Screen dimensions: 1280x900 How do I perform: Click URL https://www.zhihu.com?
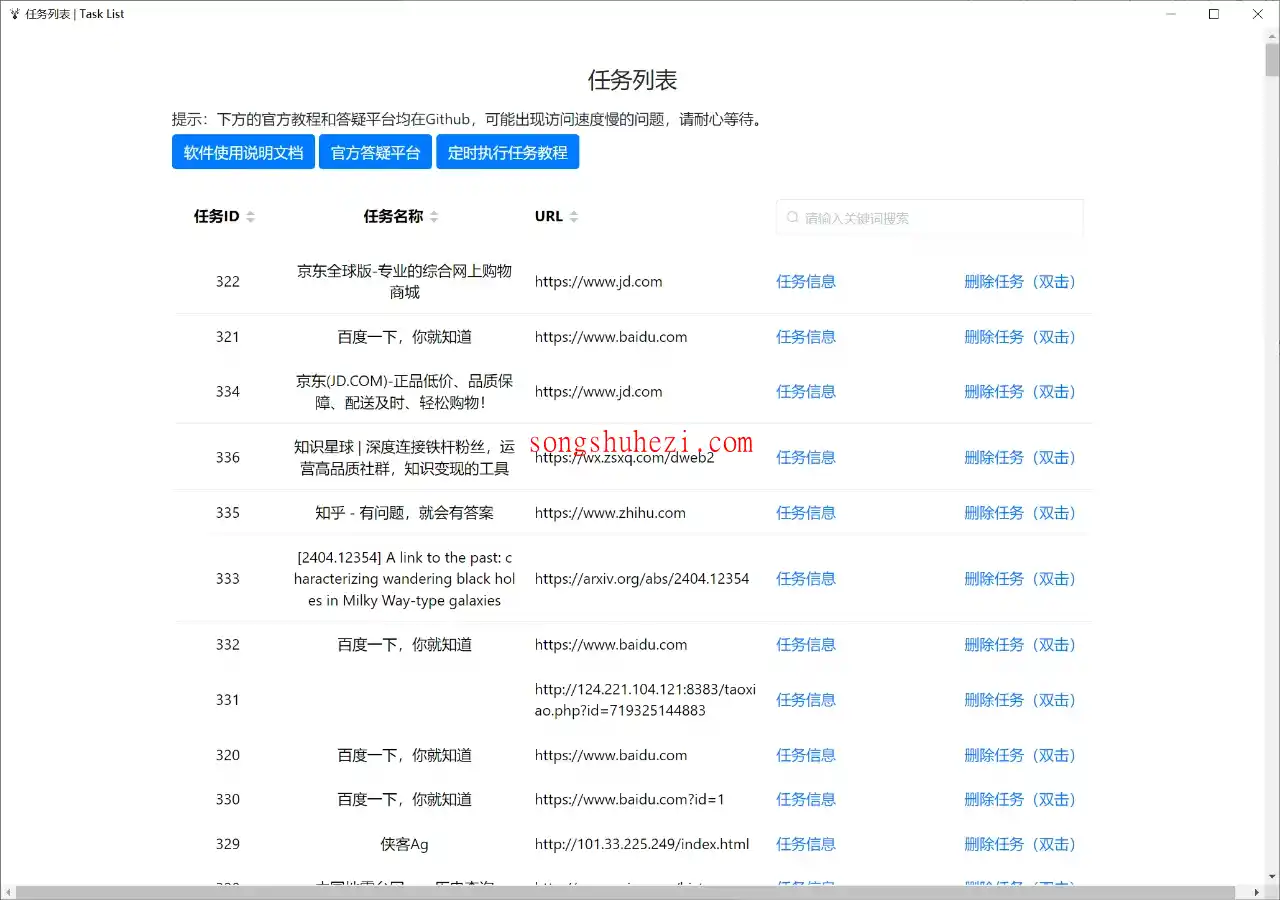coord(610,513)
